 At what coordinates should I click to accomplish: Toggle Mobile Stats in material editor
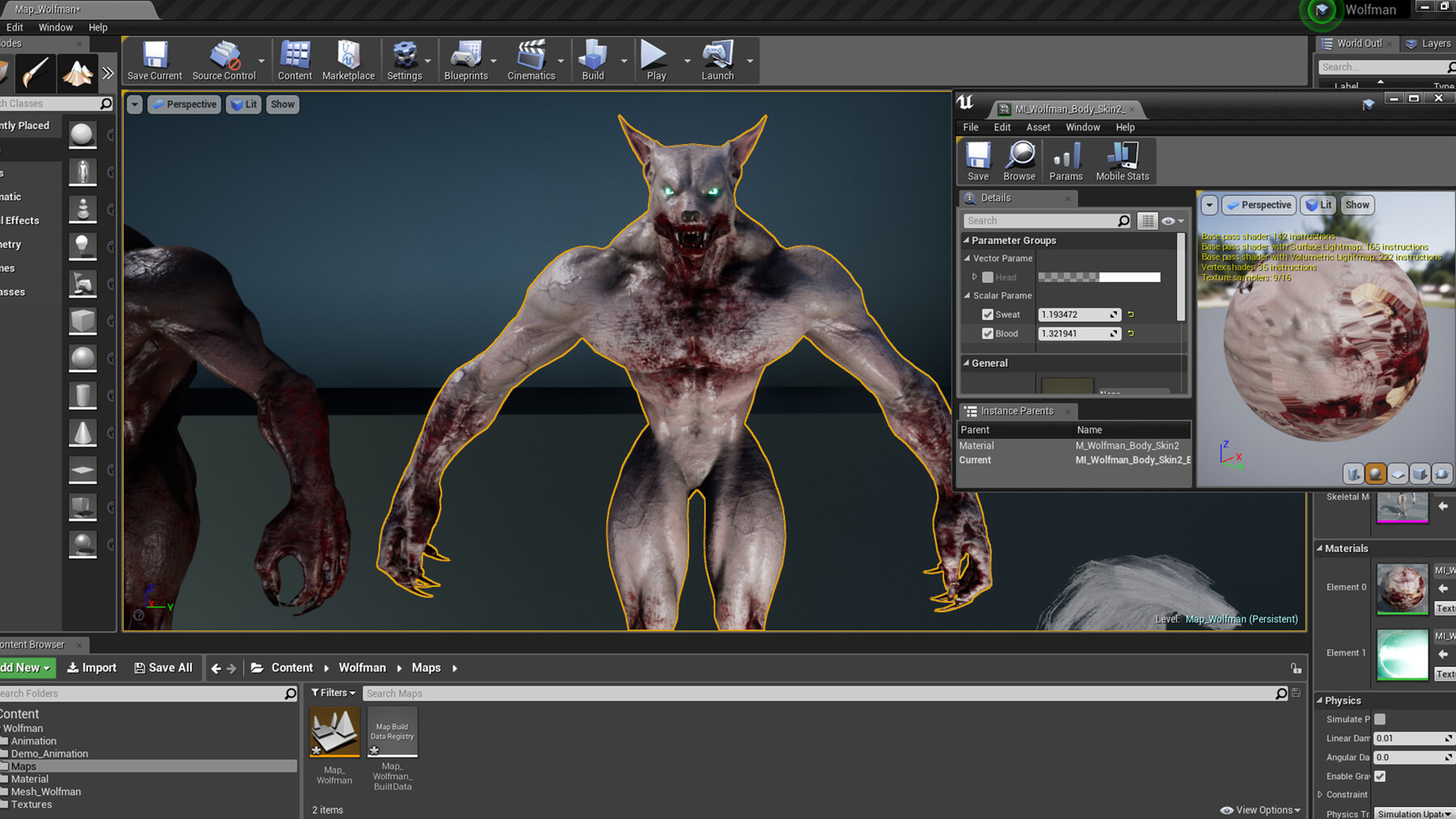(1122, 161)
